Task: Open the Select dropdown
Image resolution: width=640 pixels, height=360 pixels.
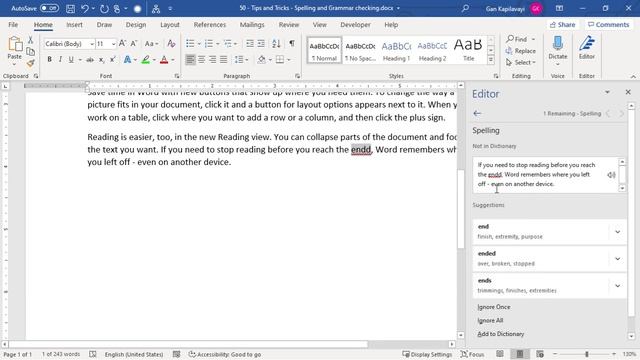Action: point(520,62)
